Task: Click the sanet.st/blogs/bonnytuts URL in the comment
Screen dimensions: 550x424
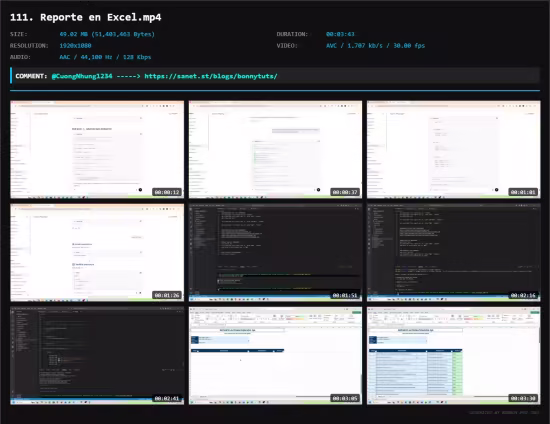Action: 211,76
